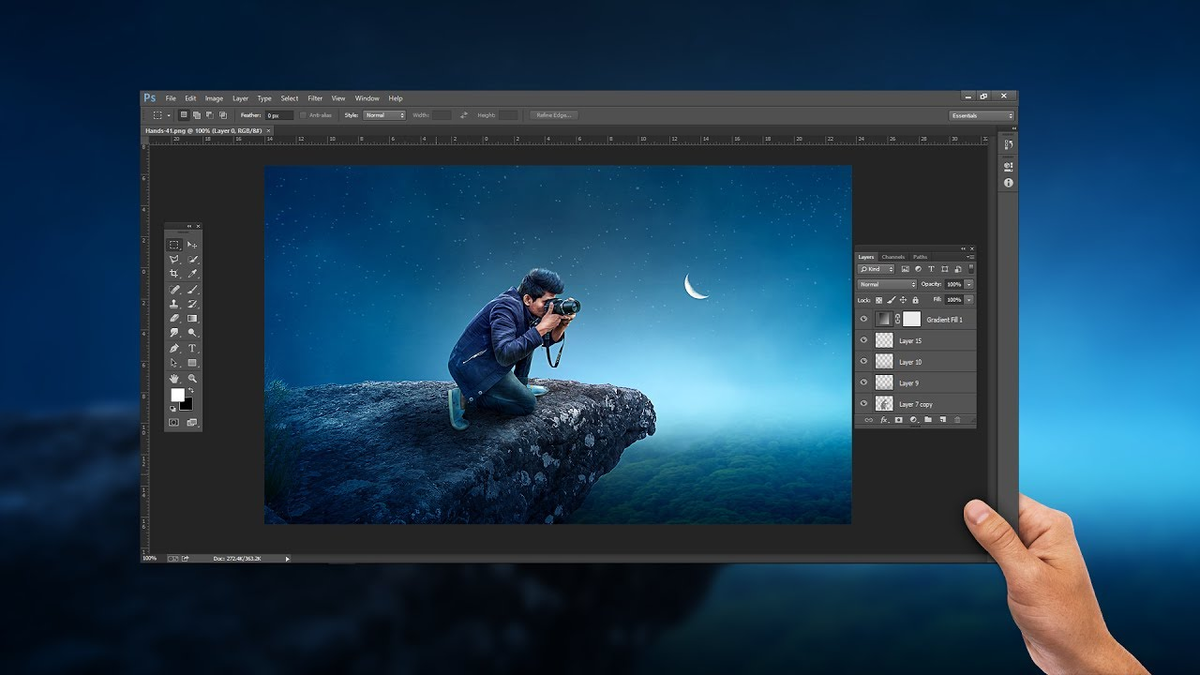Delete layer with trash icon
1200x675 pixels.
[x=957, y=420]
